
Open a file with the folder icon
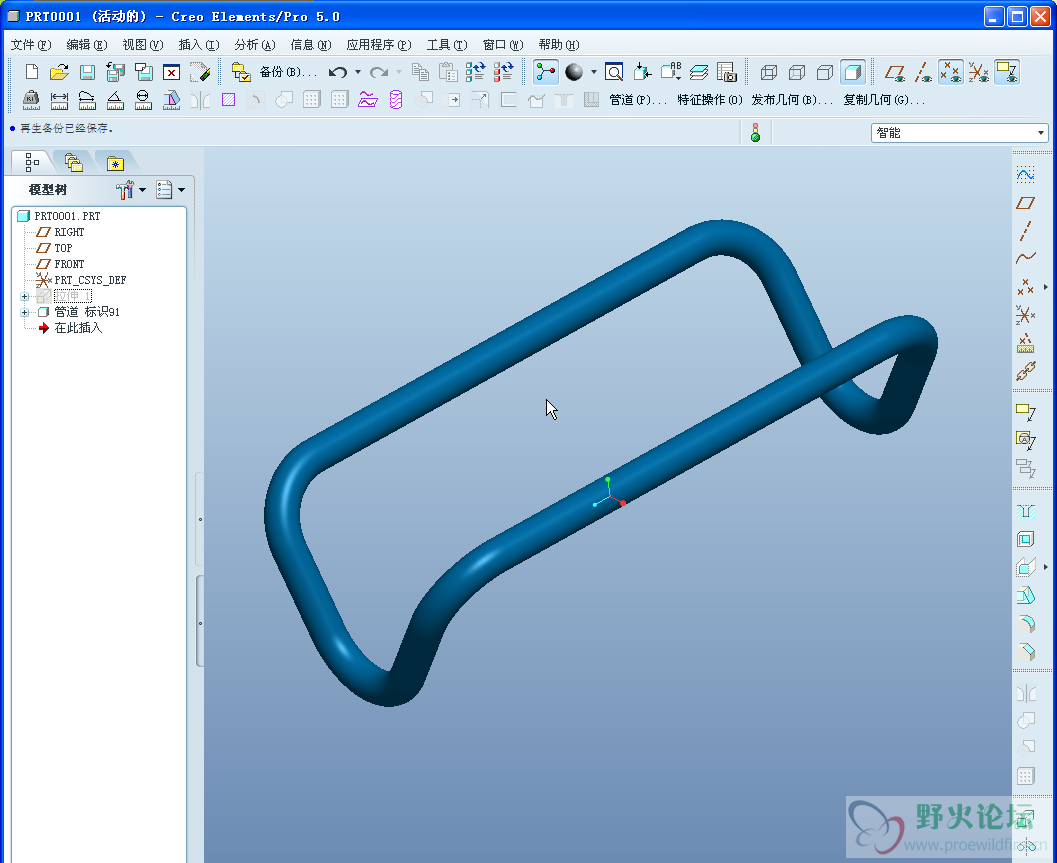[x=59, y=71]
